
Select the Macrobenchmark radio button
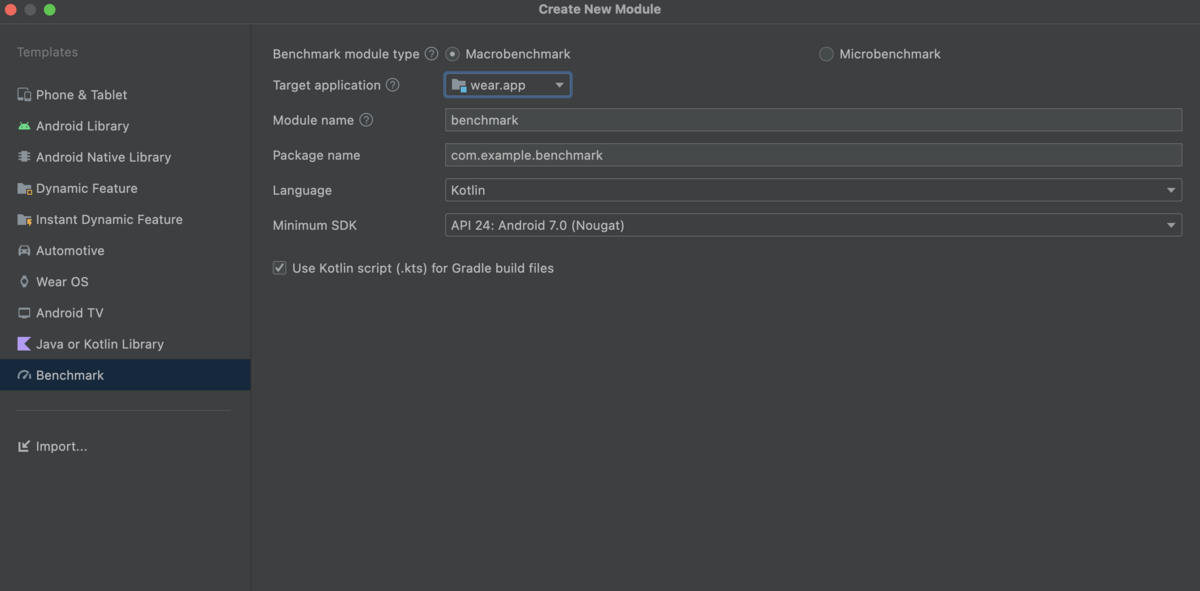click(x=453, y=54)
